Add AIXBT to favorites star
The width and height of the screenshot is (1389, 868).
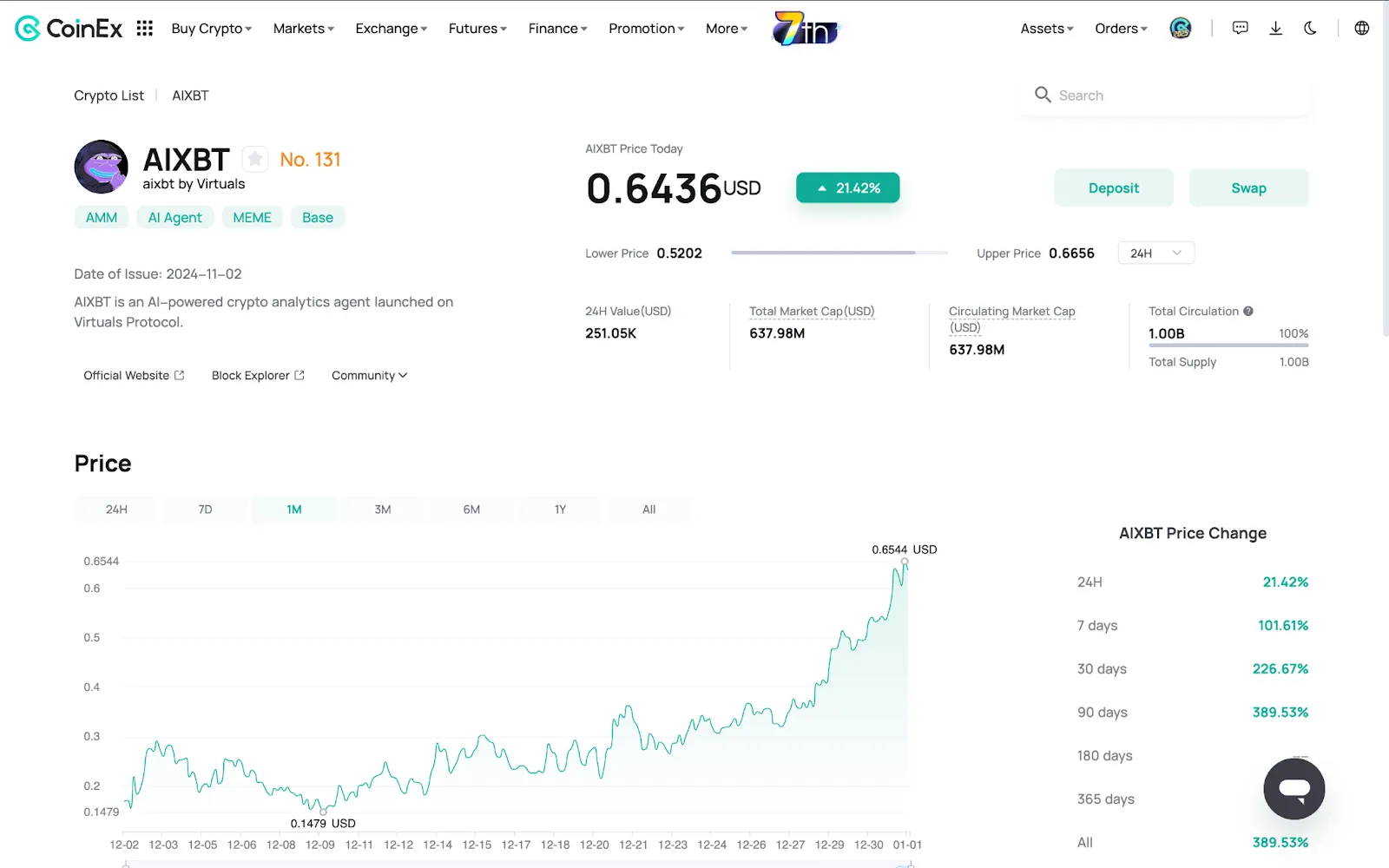coord(254,159)
